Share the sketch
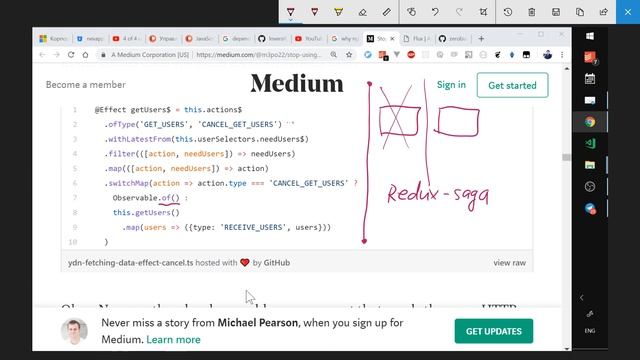The height and width of the screenshot is (360, 640). [604, 12]
